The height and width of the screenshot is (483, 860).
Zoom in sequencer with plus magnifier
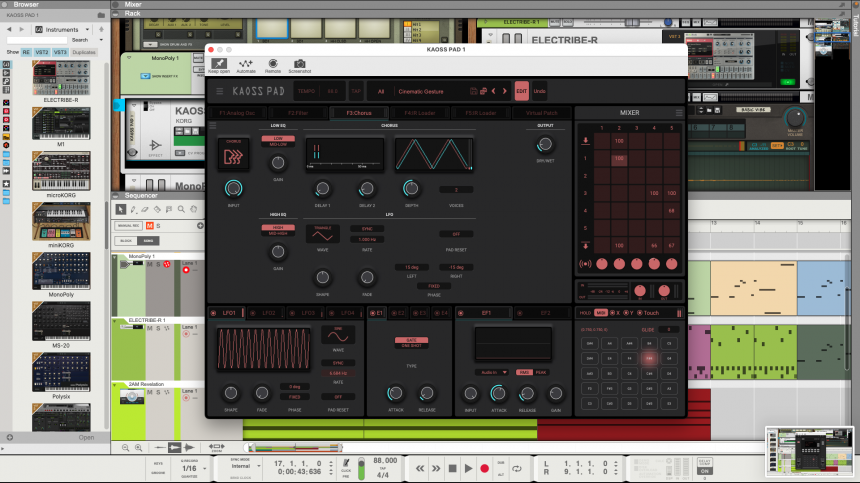click(138, 448)
